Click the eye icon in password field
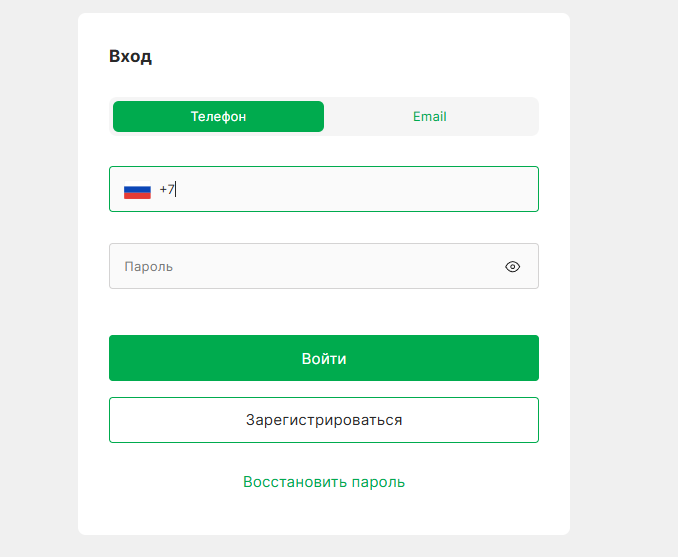The width and height of the screenshot is (678, 557). pos(513,267)
